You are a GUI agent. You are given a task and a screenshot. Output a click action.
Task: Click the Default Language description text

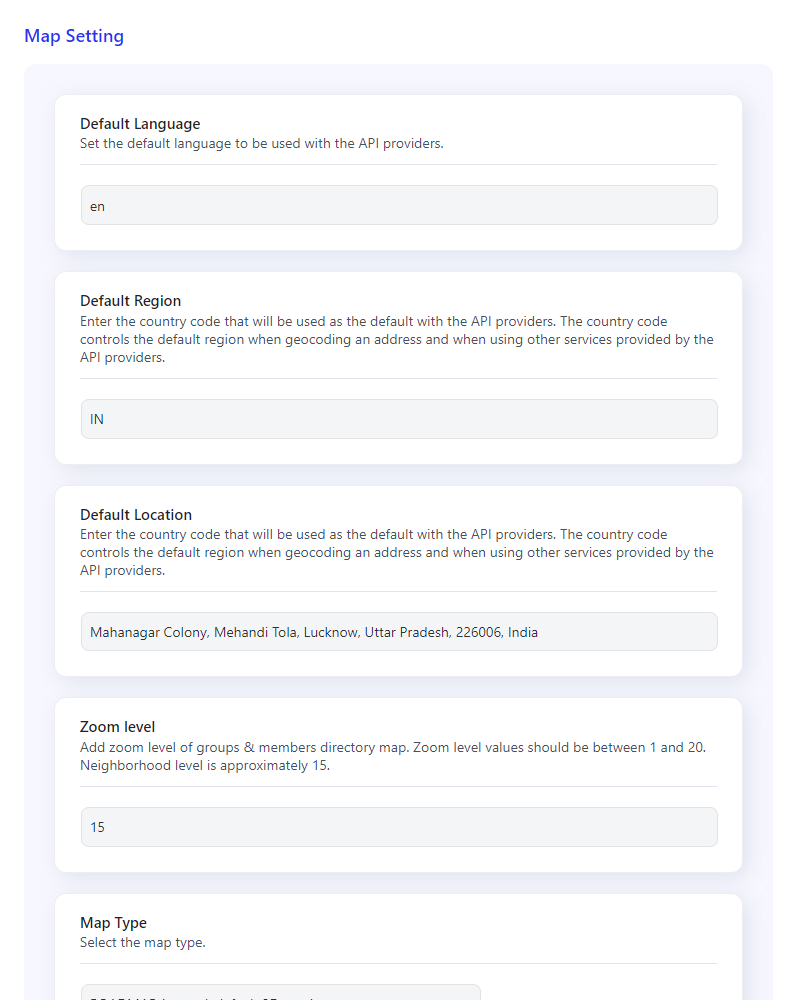point(261,143)
